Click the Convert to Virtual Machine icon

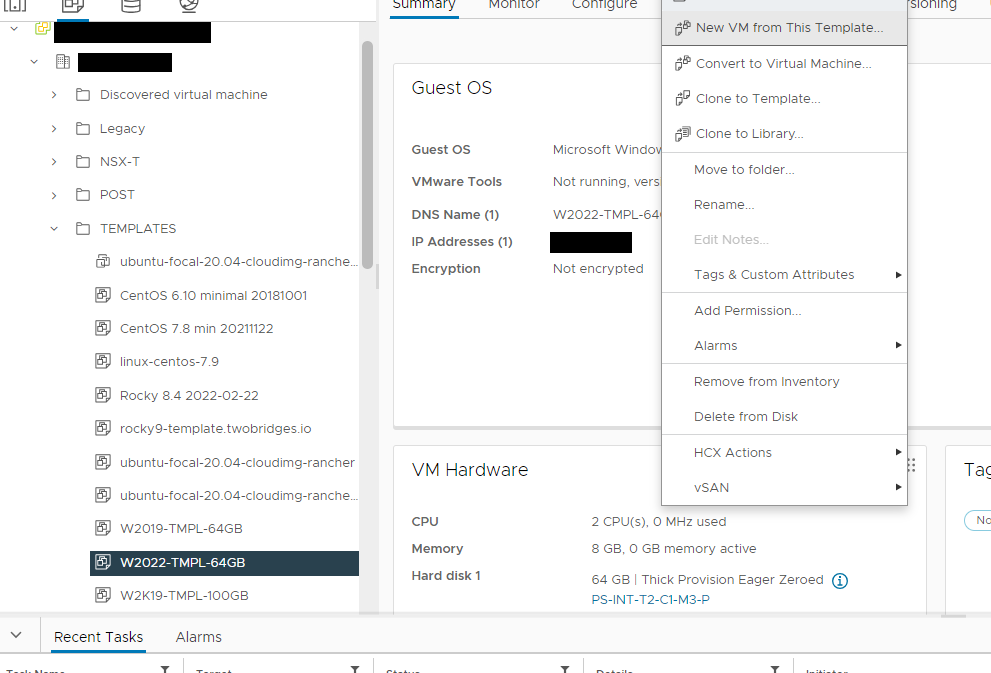coord(683,63)
